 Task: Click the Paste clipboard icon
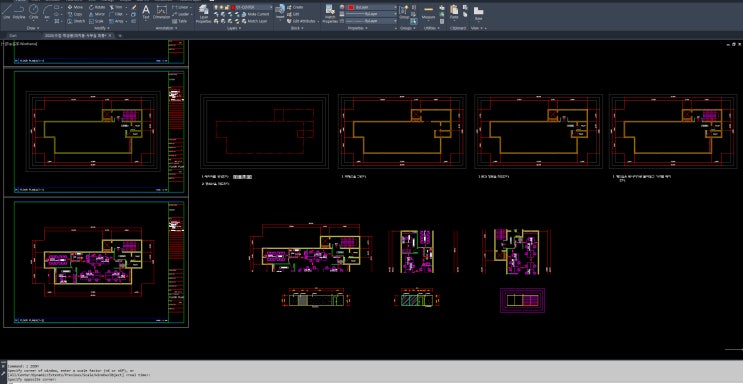click(x=454, y=12)
